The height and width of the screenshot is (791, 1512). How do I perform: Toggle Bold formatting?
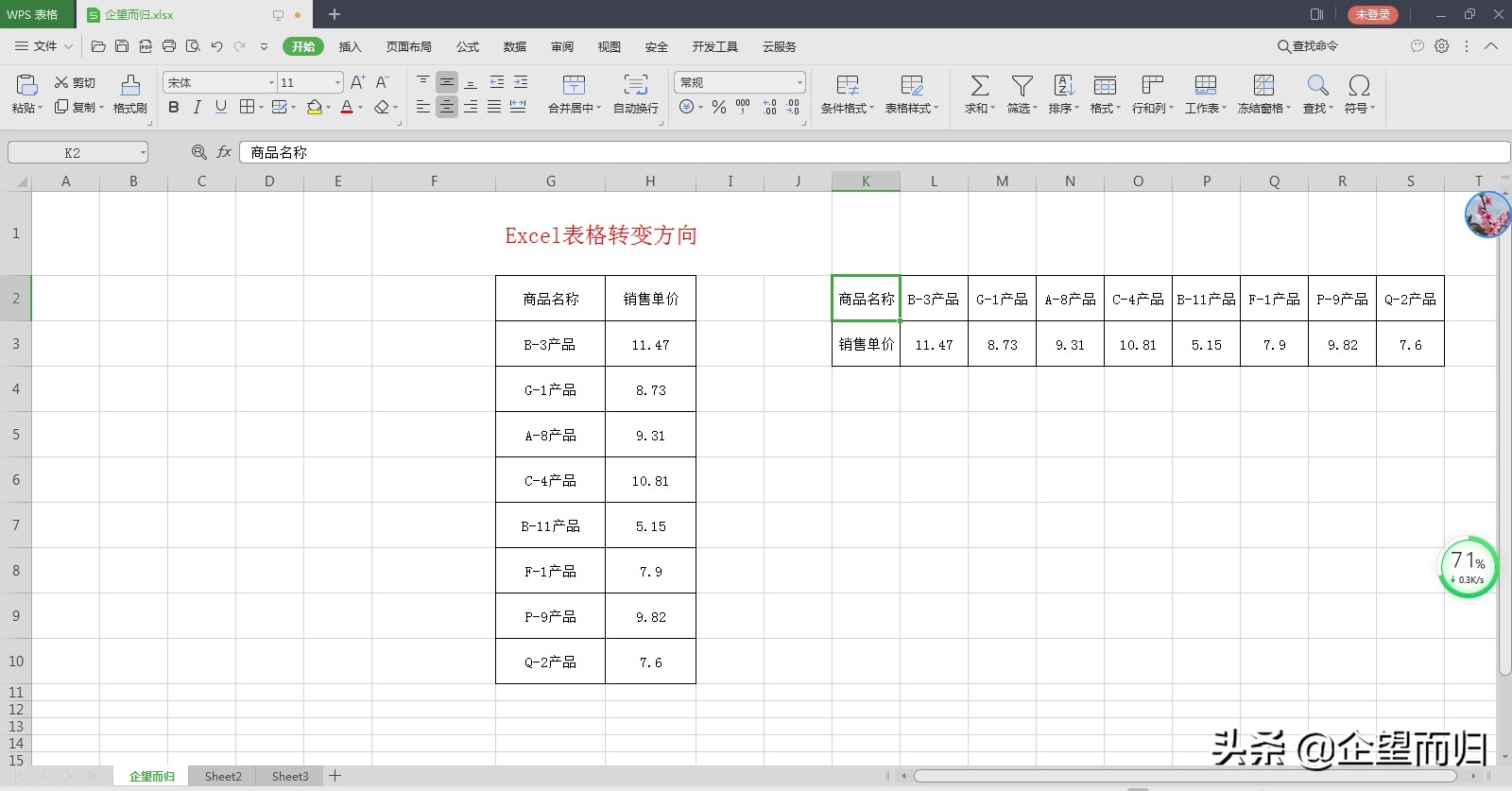pyautogui.click(x=174, y=107)
